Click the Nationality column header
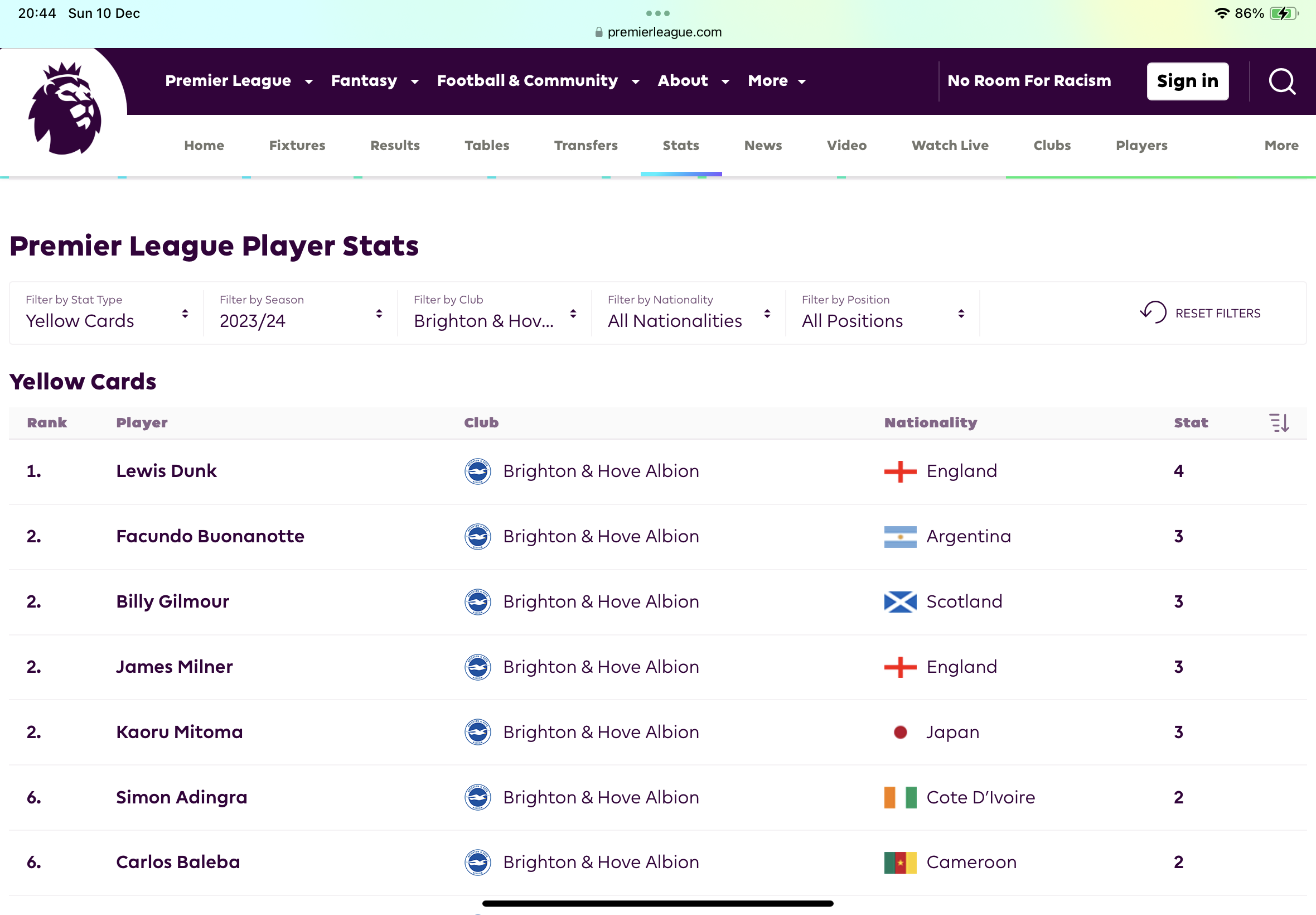This screenshot has width=1316, height=915. coord(931,423)
